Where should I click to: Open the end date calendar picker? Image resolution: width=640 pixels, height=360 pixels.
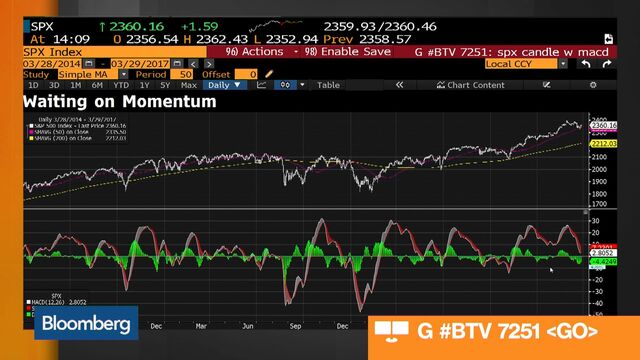coord(177,64)
